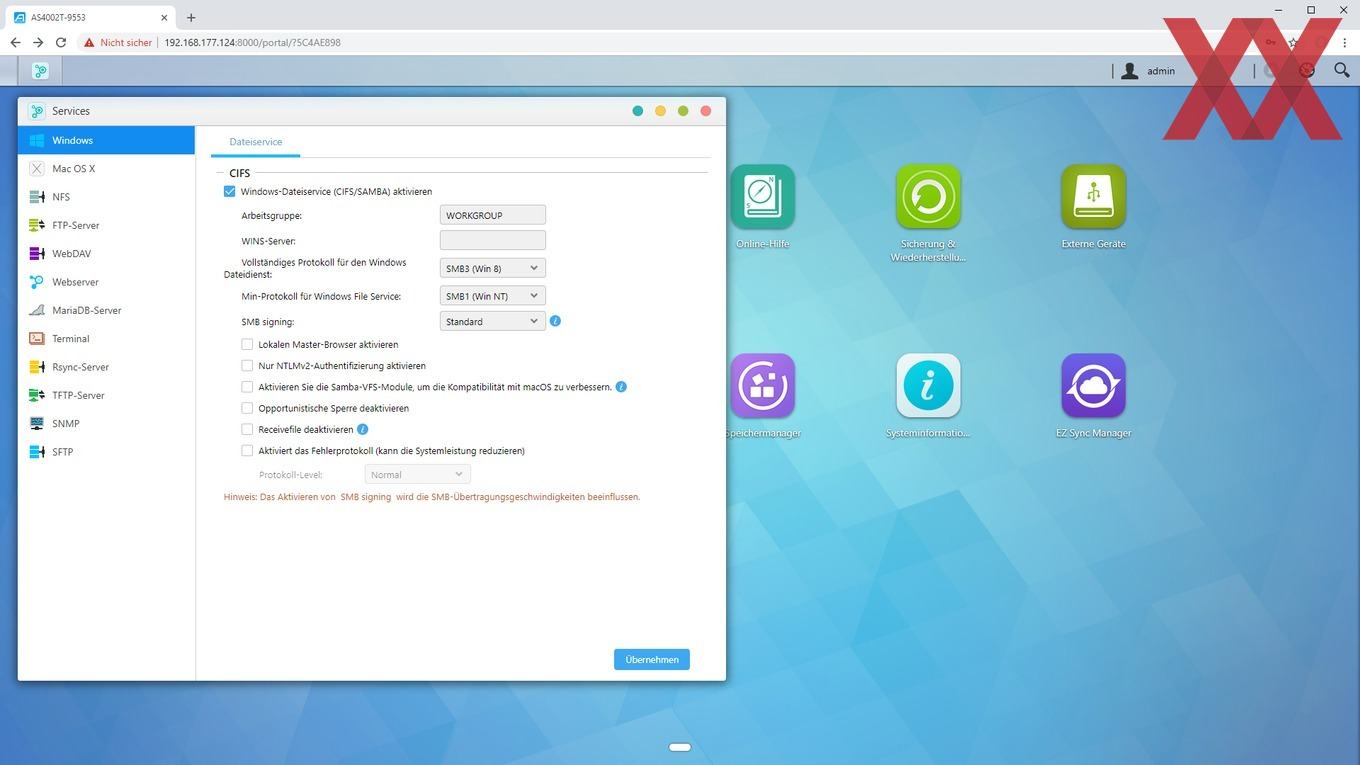Click the teal Services window button
The image size is (1360, 765).
638,111
